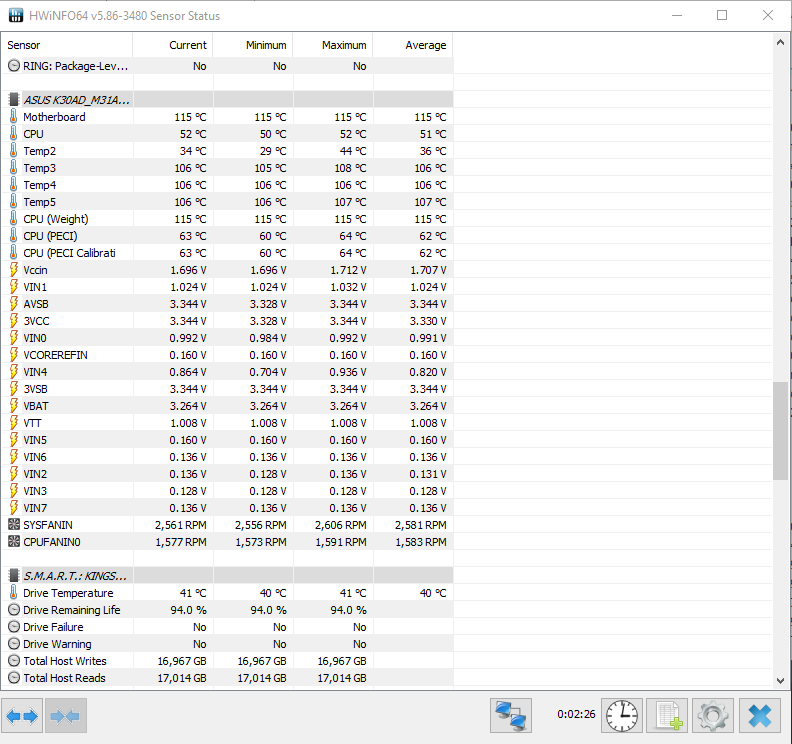Select the VIN7 voltage row
Screen dimensions: 792x744
coord(227,508)
